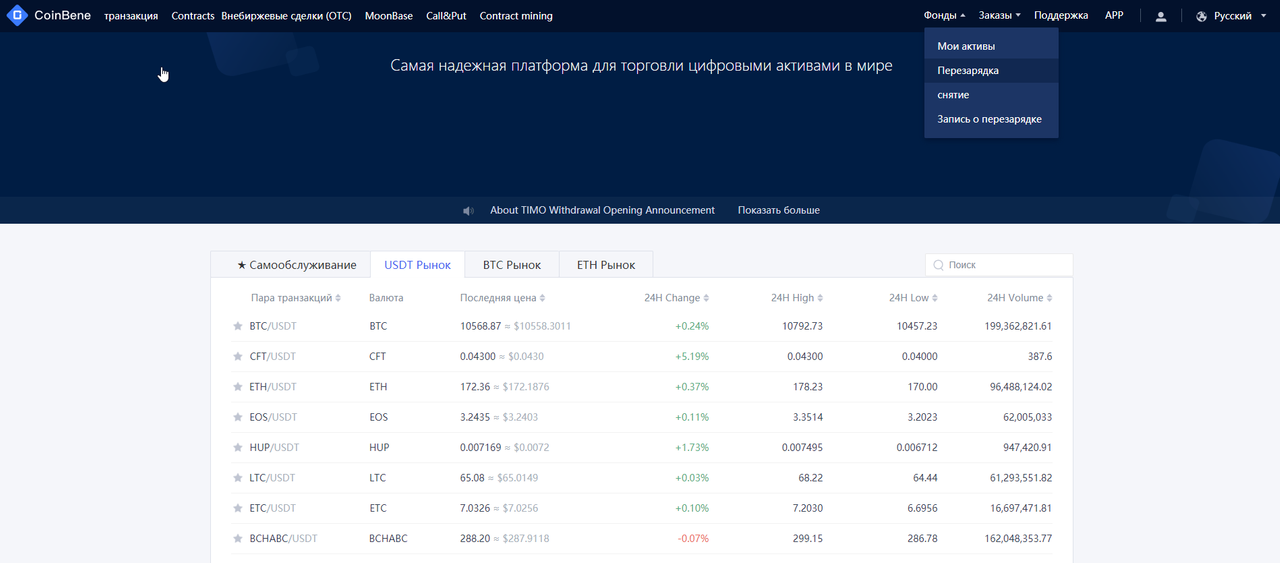This screenshot has width=1280, height=563.
Task: Sort by Пара транзакций column arrows
Action: [338, 298]
